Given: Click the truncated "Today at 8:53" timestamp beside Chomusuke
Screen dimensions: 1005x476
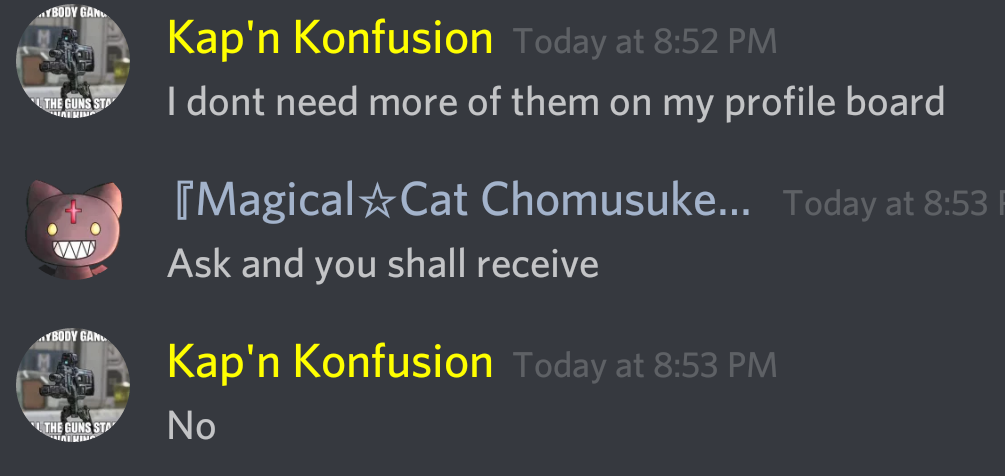Looking at the screenshot, I should [894, 203].
